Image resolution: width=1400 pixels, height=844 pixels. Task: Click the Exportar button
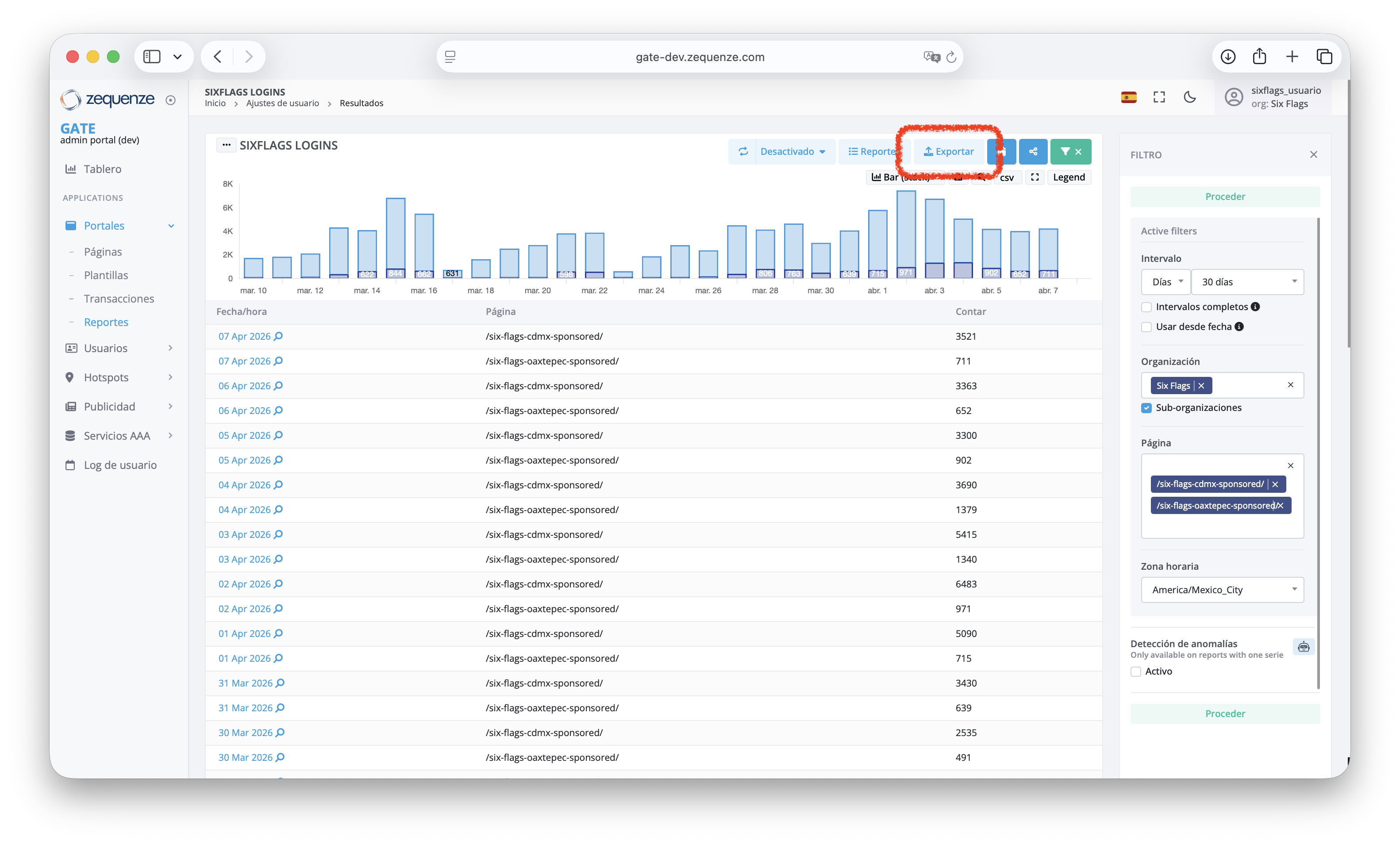(x=948, y=152)
